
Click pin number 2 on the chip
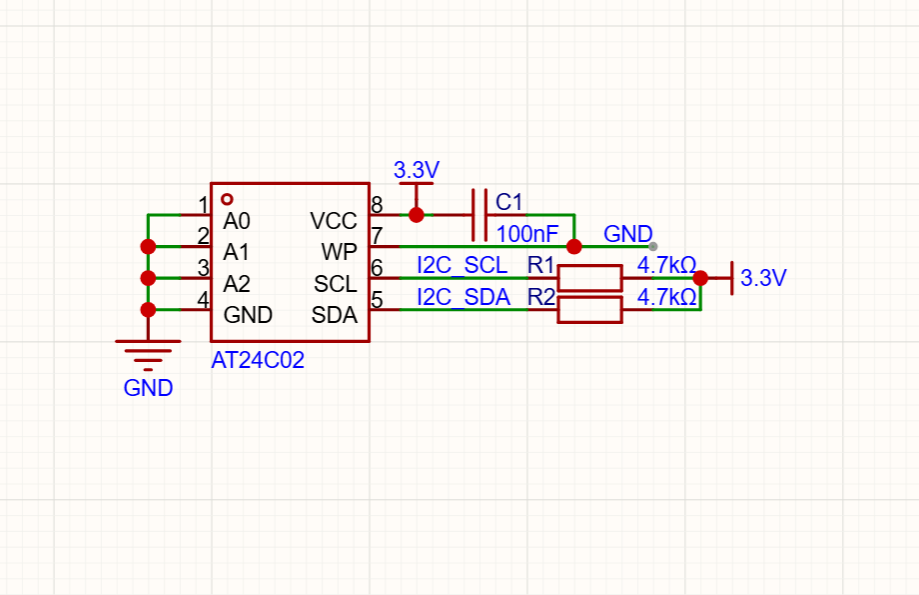point(203,236)
